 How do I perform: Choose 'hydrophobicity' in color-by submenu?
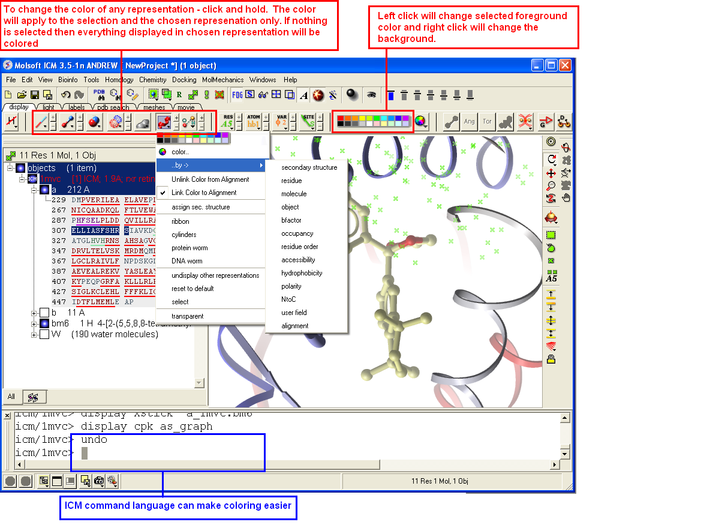[301, 273]
